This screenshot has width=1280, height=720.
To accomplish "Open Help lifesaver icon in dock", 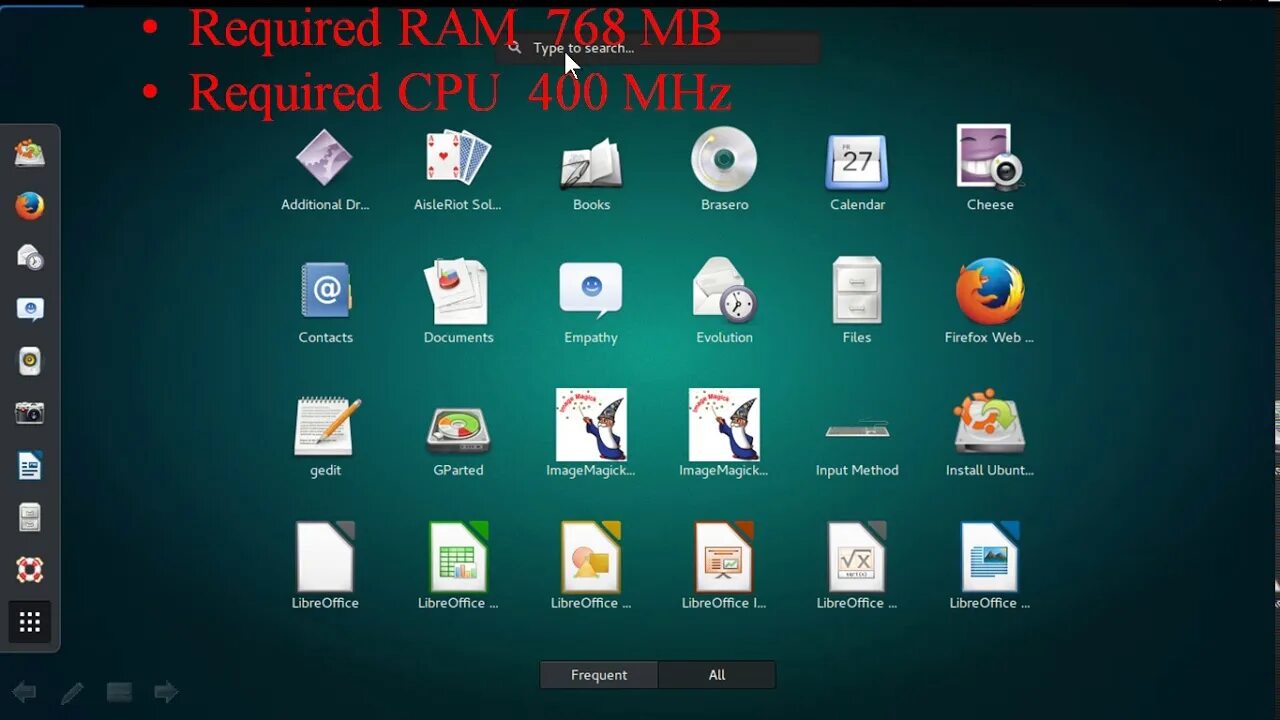I will tap(30, 570).
